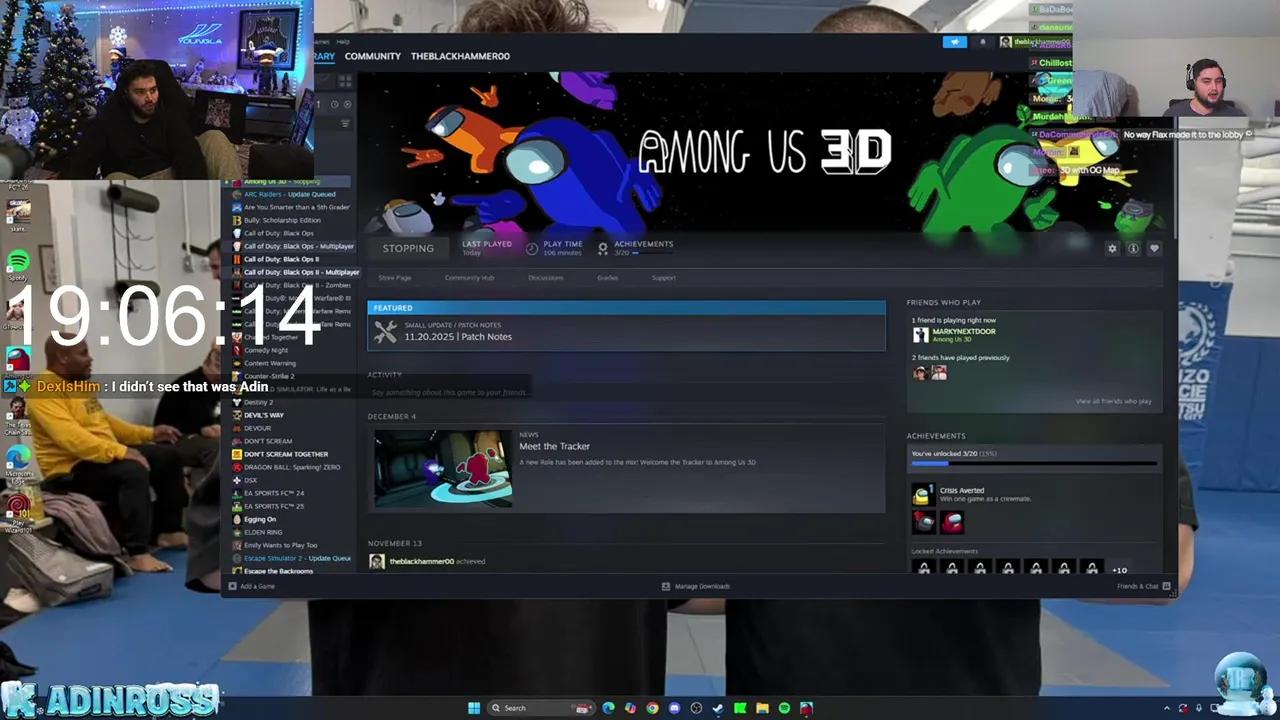The width and height of the screenshot is (1280, 720).
Task: Open the Meet the Tracker headline
Action: tap(554, 446)
